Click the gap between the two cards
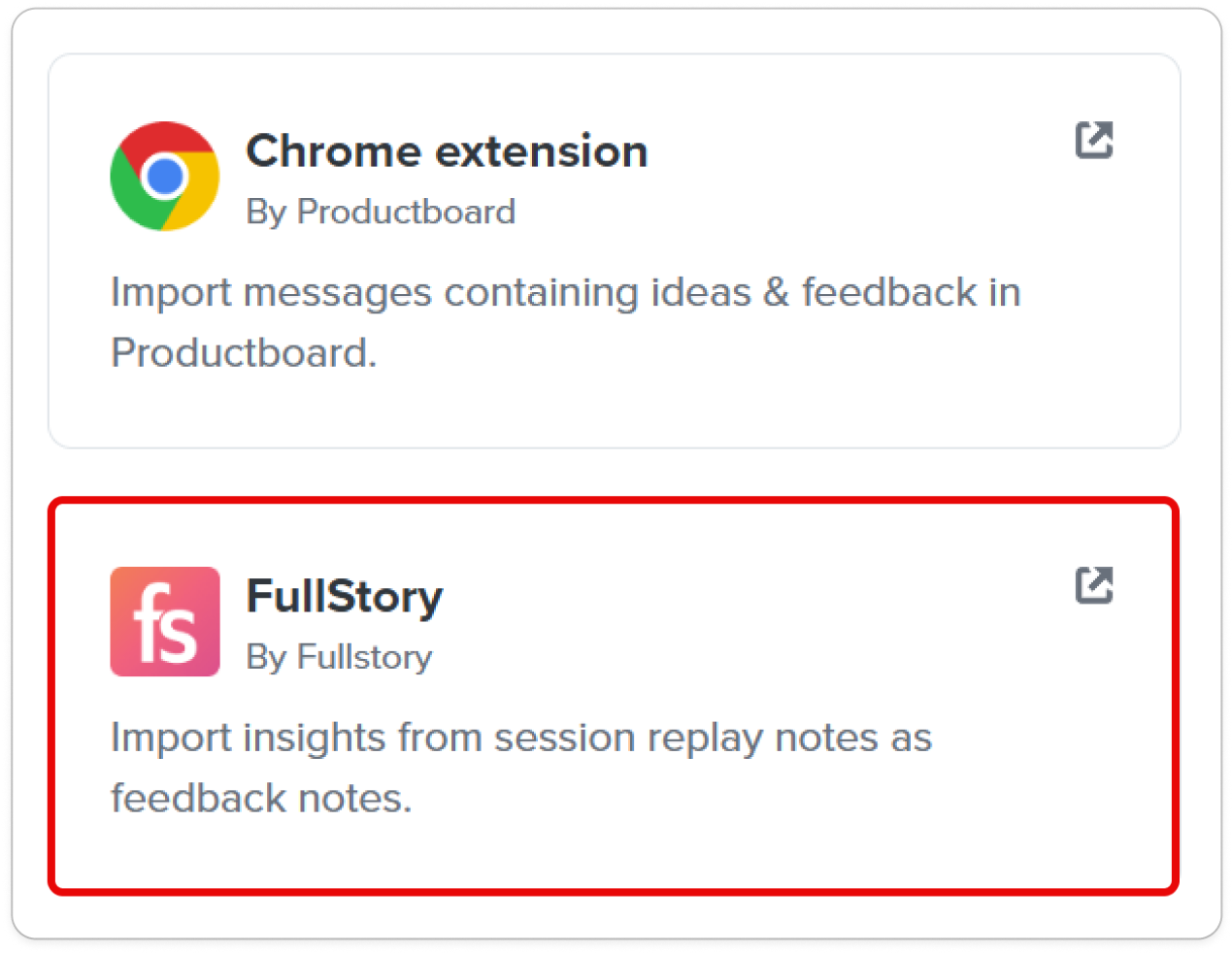This screenshot has width=1232, height=953. point(615,474)
